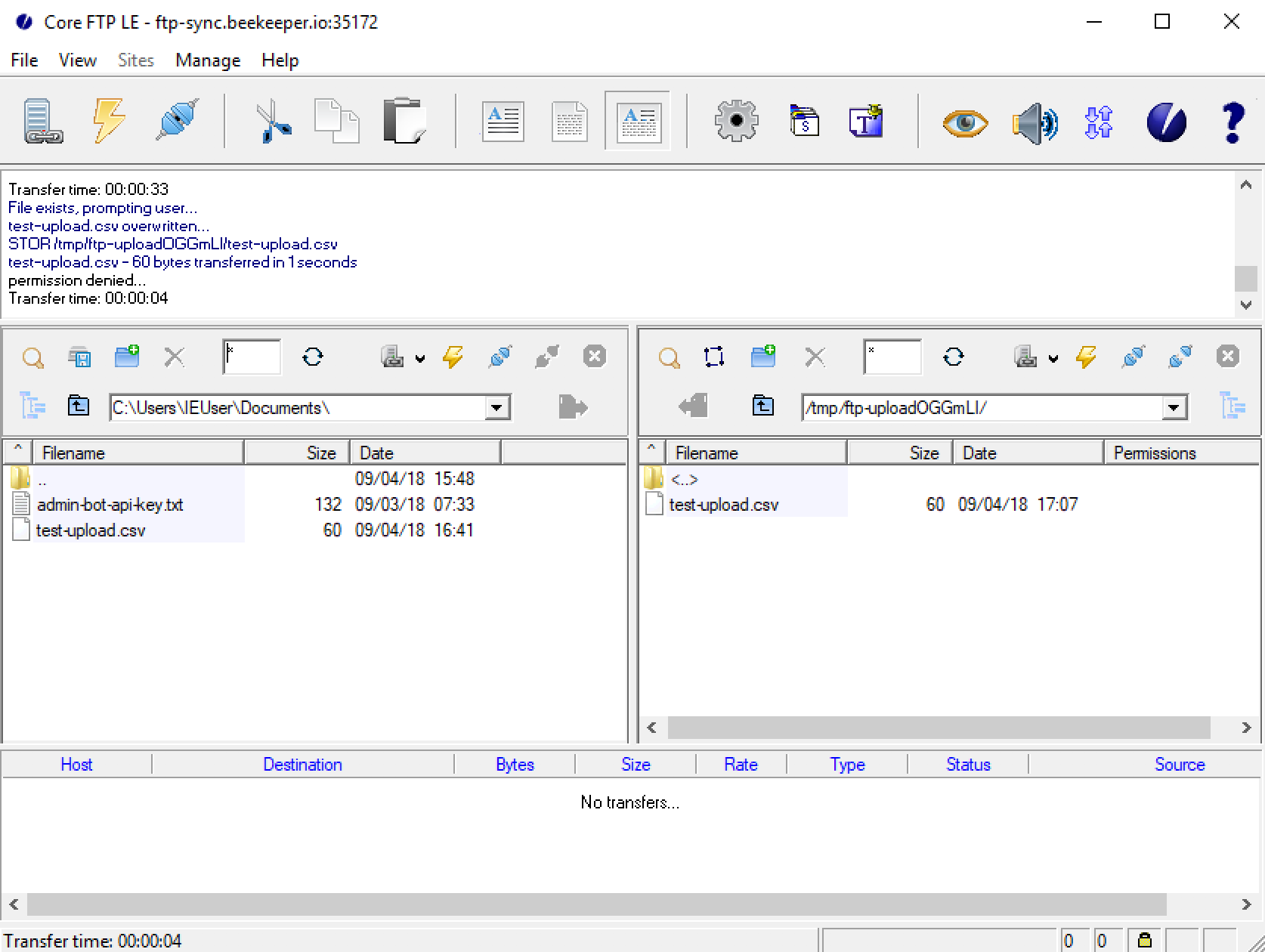1265x952 pixels.
Task: Open the Manage menu
Action: (208, 60)
